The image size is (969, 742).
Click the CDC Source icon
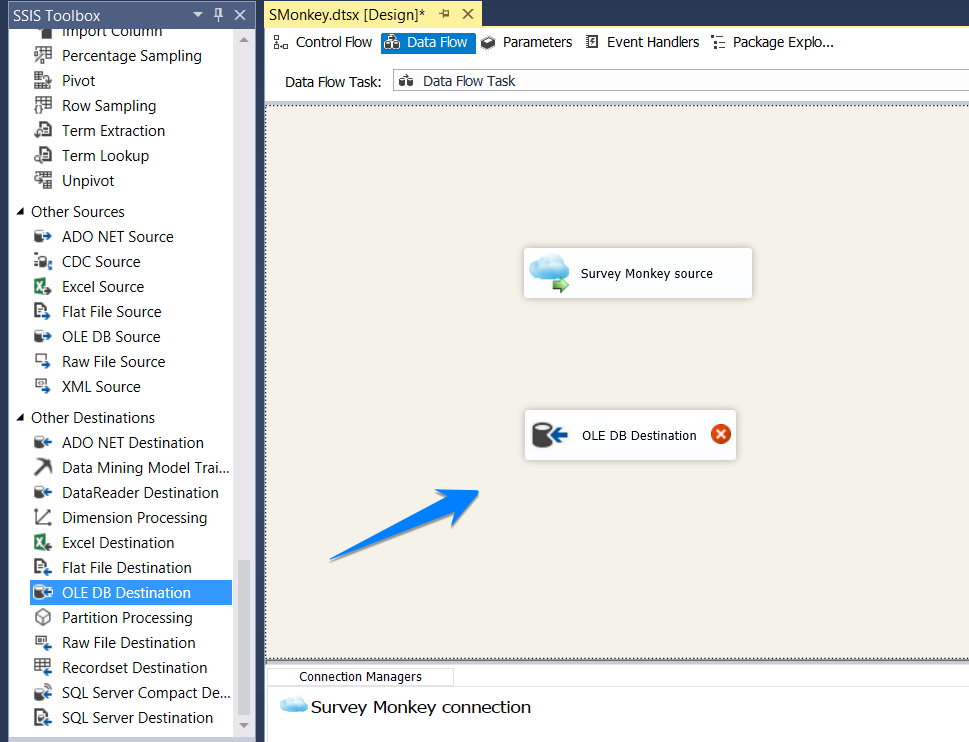point(43,261)
